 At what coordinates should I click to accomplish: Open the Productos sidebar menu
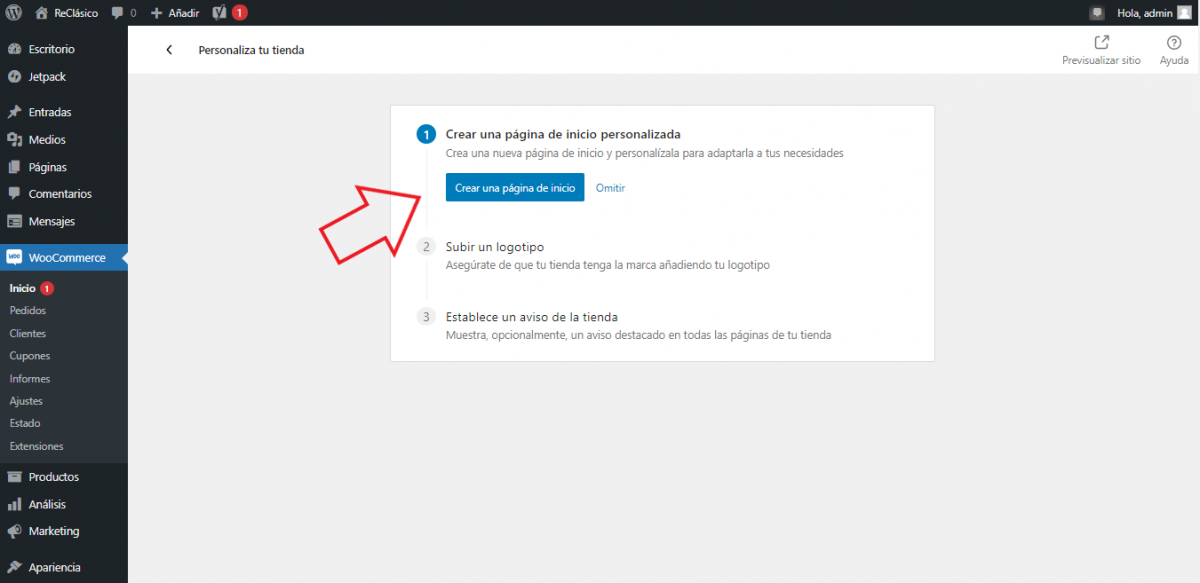53,477
